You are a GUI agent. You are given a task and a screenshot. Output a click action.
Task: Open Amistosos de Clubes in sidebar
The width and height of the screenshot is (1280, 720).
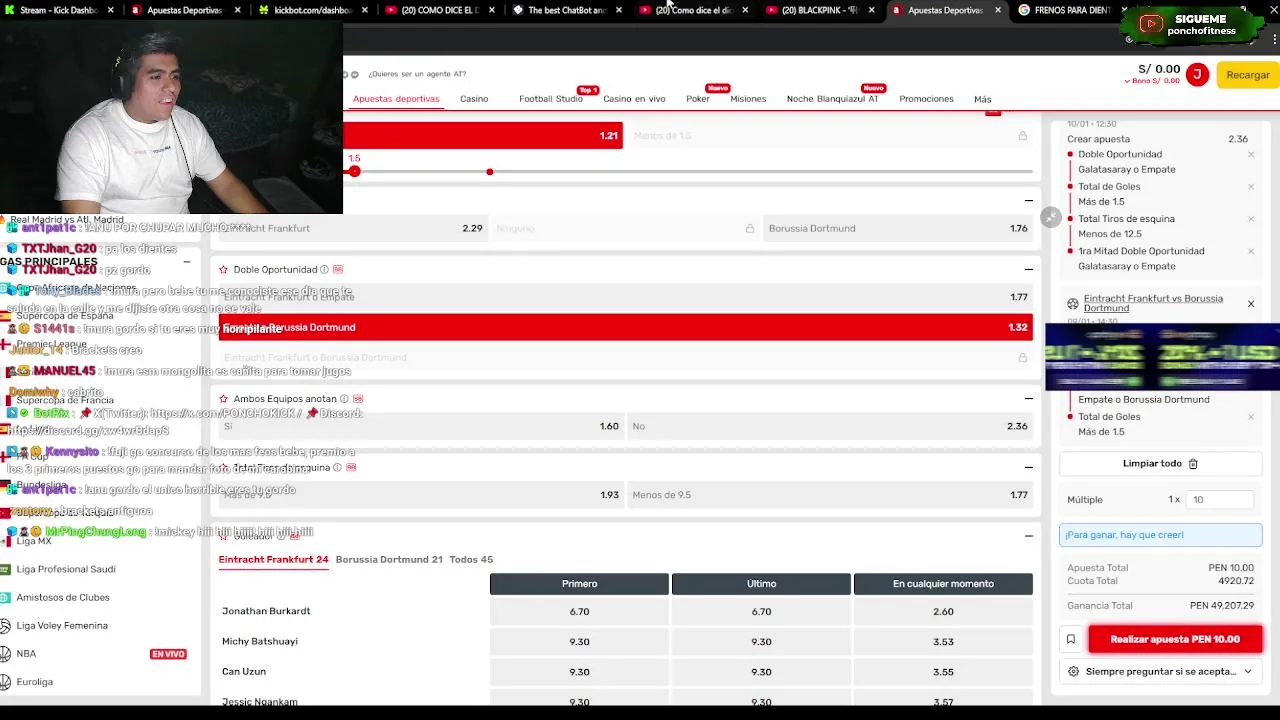pyautogui.click(x=63, y=597)
